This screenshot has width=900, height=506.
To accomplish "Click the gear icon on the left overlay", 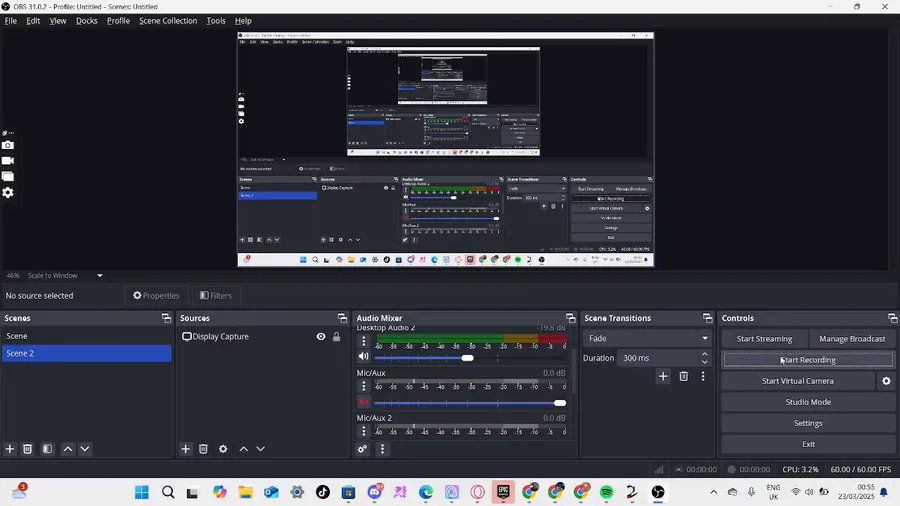I will [7, 192].
